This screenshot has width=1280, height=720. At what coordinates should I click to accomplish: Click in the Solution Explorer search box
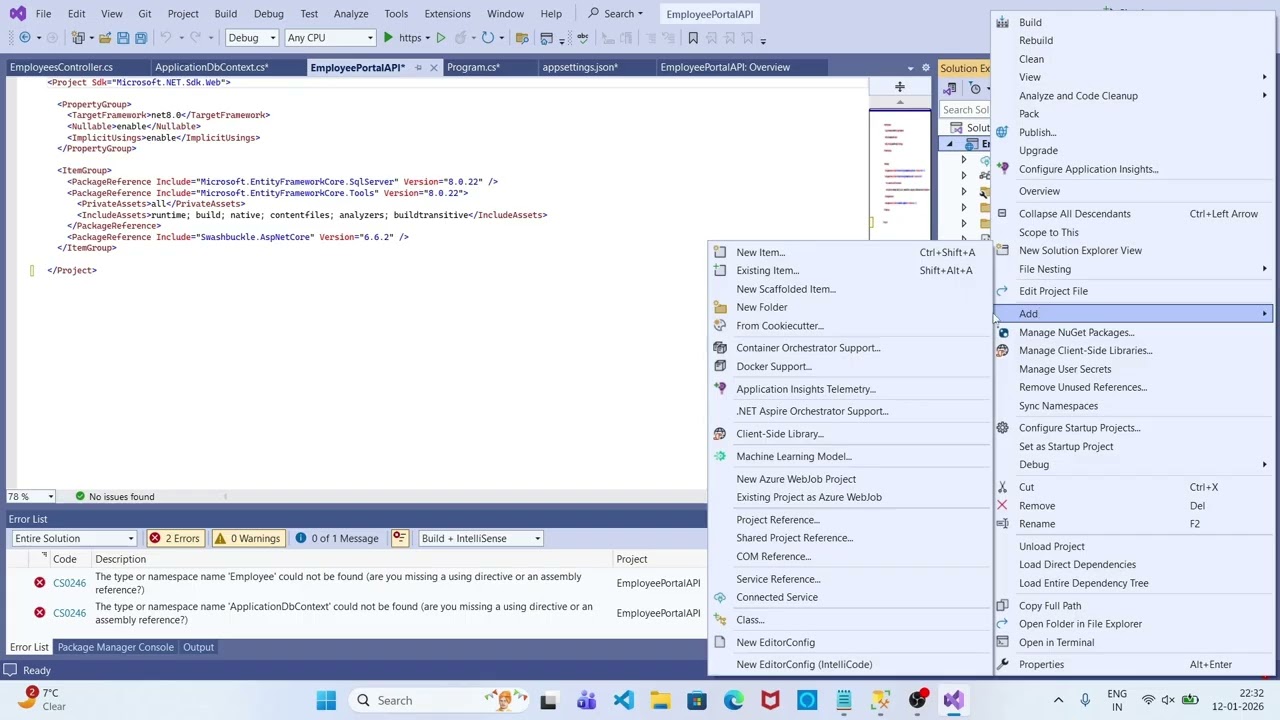click(966, 110)
